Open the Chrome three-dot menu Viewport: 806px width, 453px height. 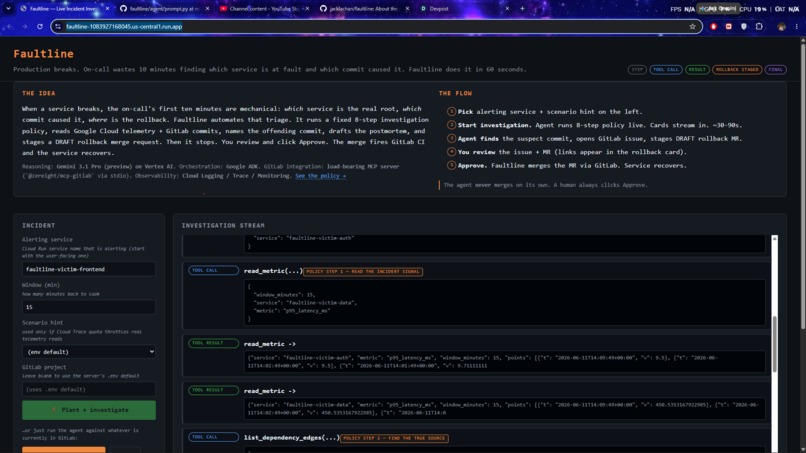796,27
